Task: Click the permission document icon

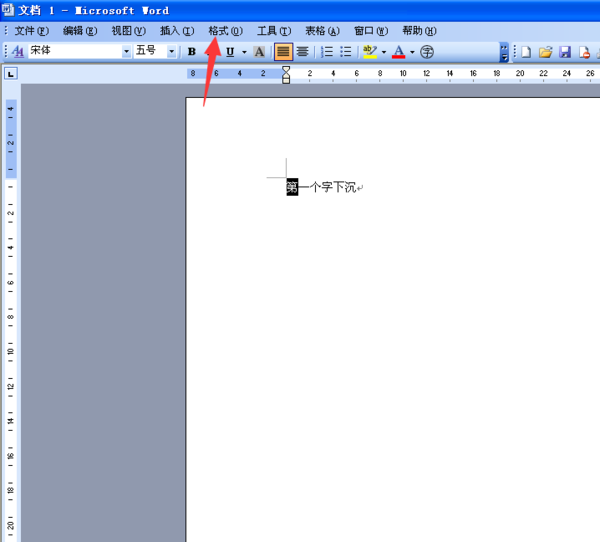Action: (x=584, y=52)
